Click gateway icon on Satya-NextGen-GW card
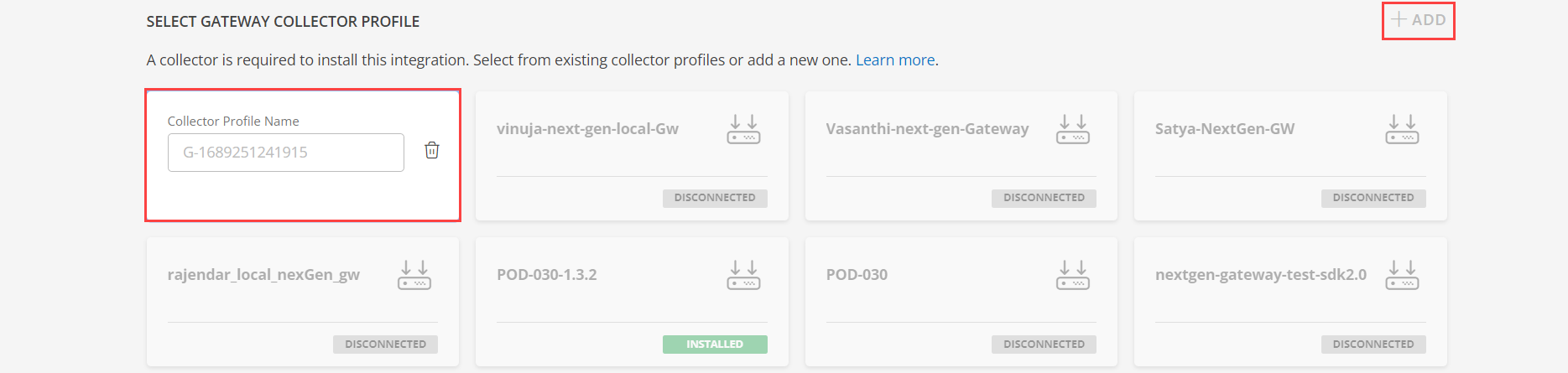This screenshot has height=373, width=1568. 1402,129
